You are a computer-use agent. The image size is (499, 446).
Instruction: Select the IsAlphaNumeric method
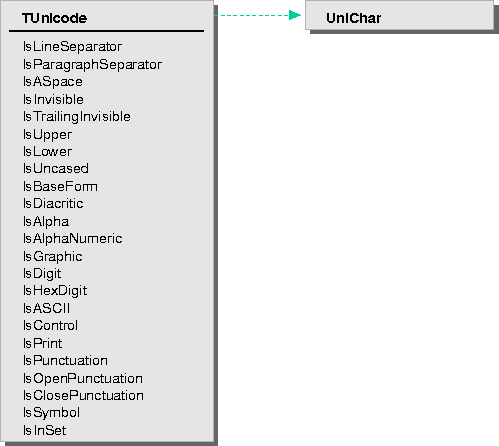[72, 239]
